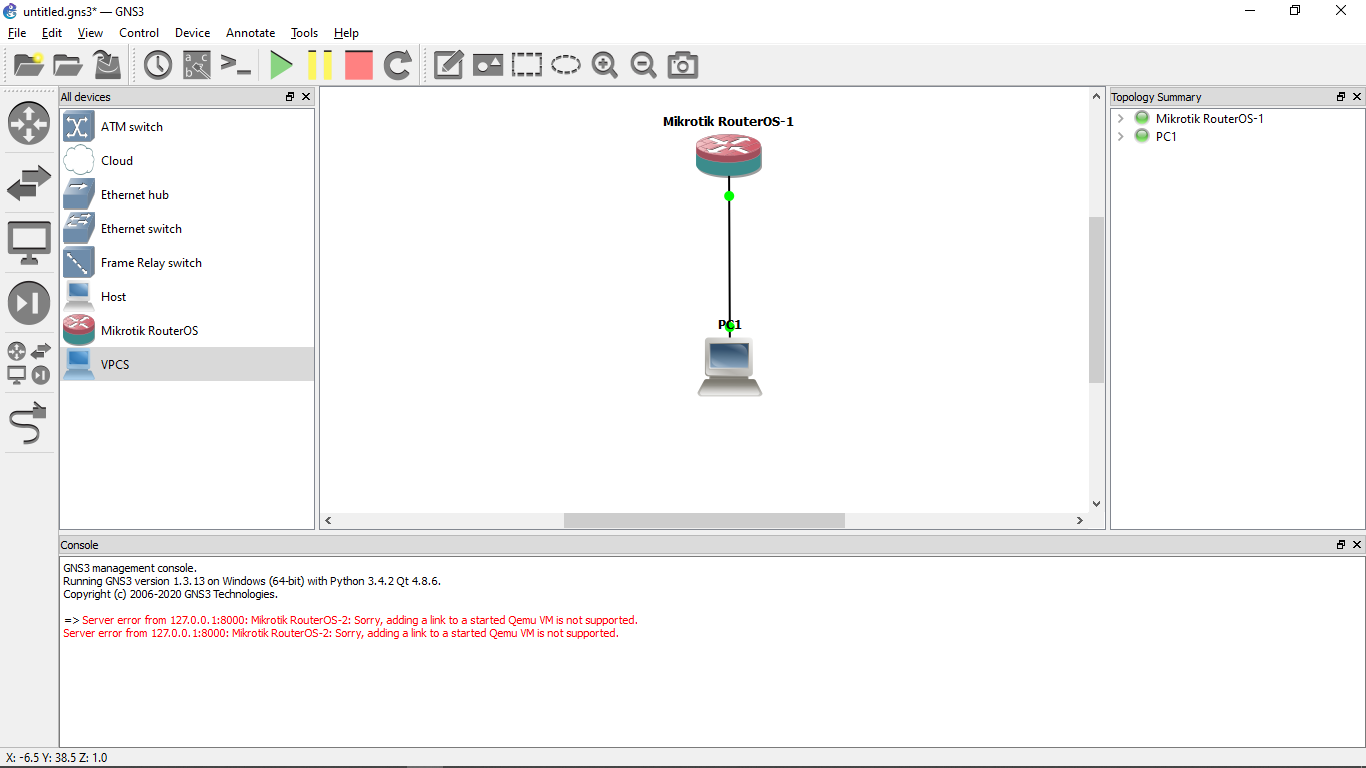Open the File menu

point(17,33)
